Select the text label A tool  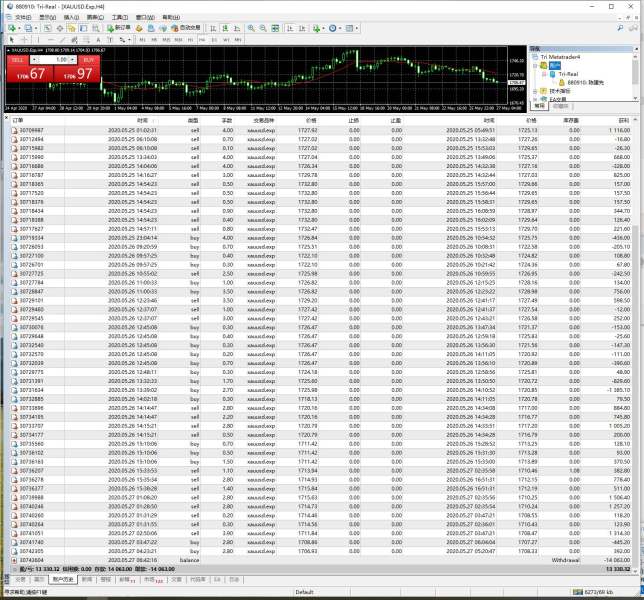pyautogui.click(x=99, y=39)
